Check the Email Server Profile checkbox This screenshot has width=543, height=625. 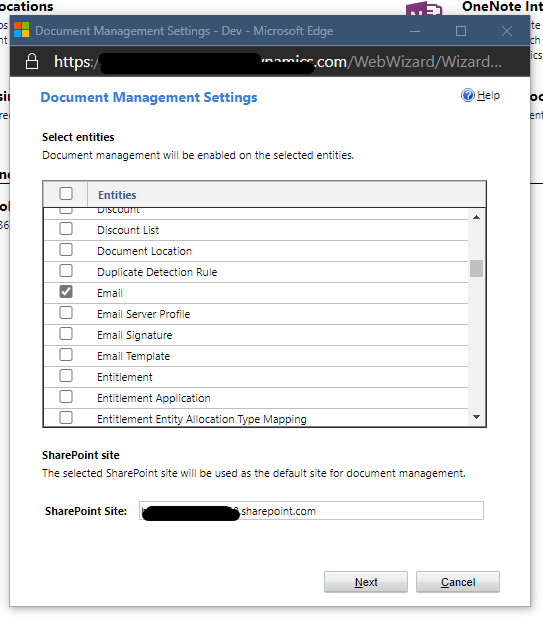click(x=66, y=313)
